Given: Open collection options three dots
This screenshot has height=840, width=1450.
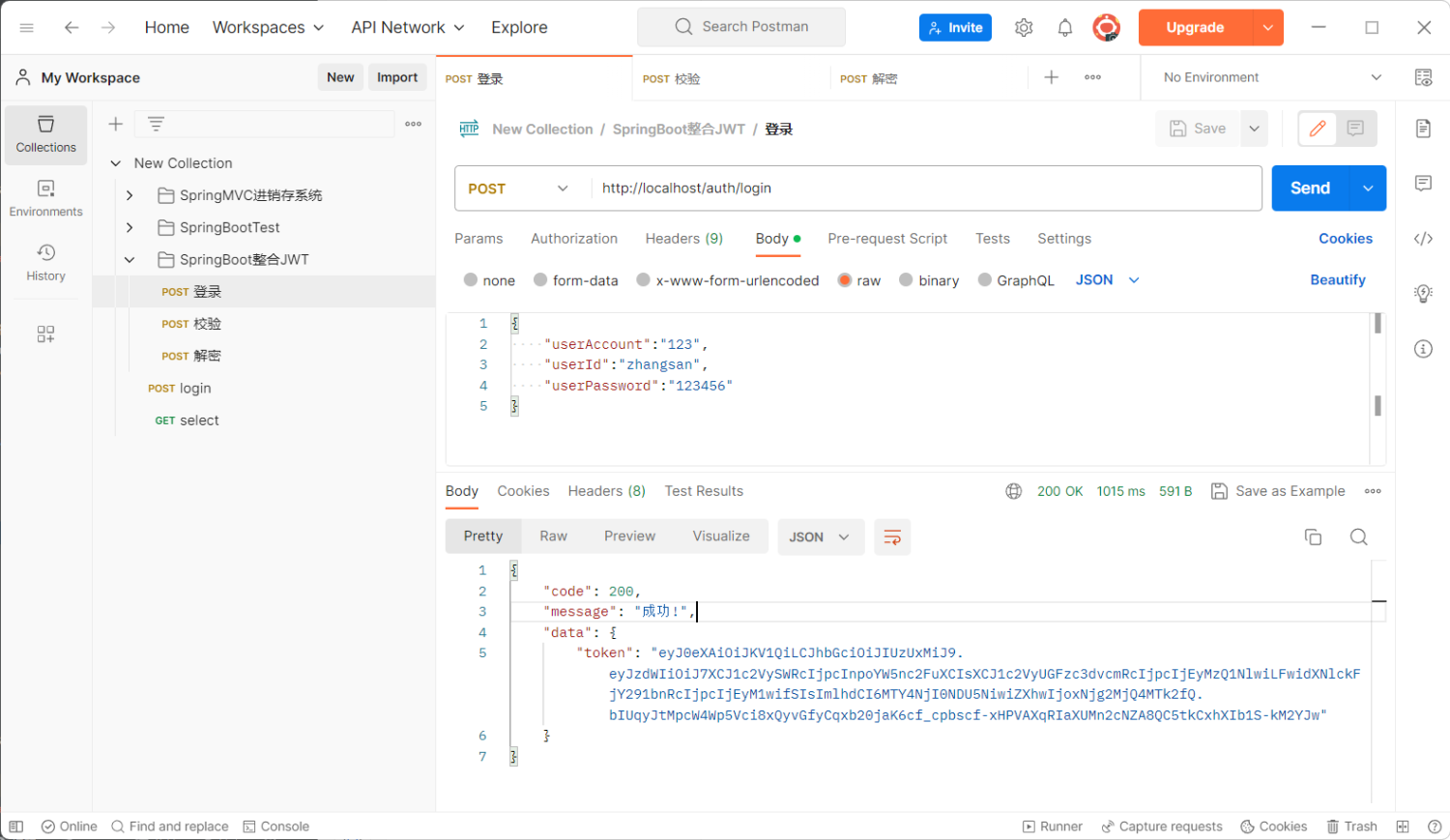Looking at the screenshot, I should 414,124.
